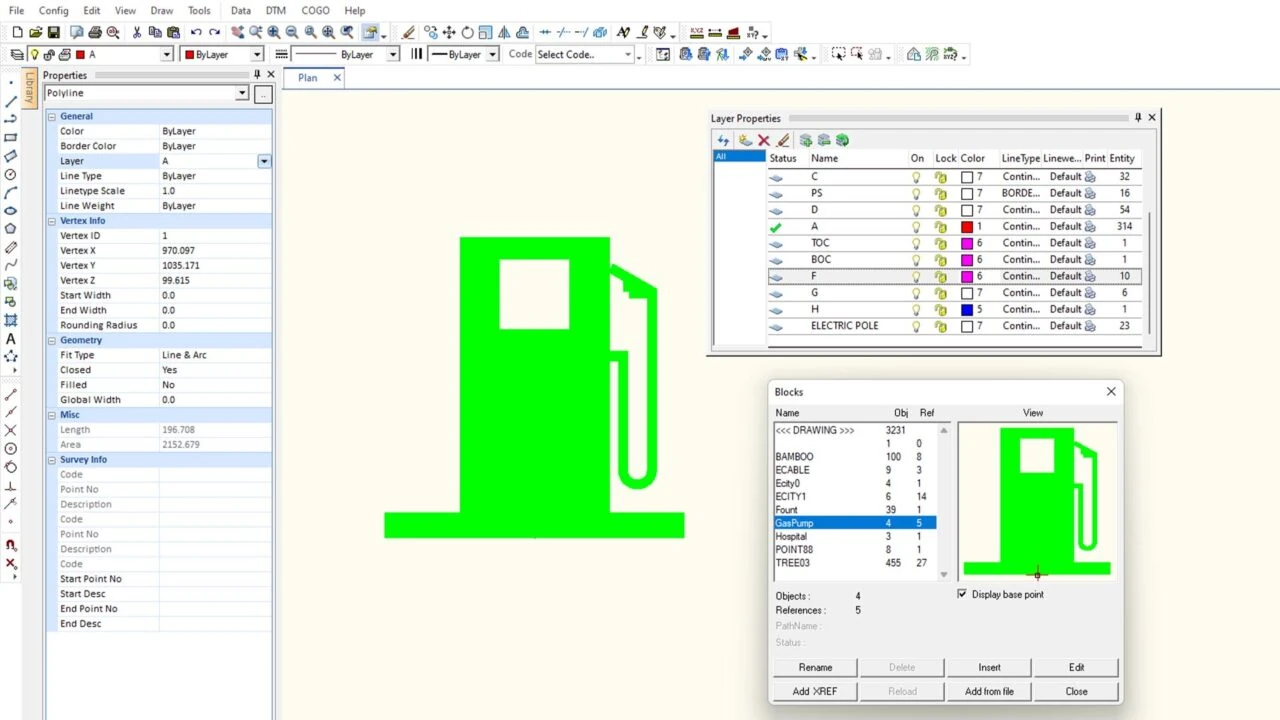The height and width of the screenshot is (720, 1280).
Task: Open the ByLayer color dropdown in toolbar
Action: [x=257, y=55]
